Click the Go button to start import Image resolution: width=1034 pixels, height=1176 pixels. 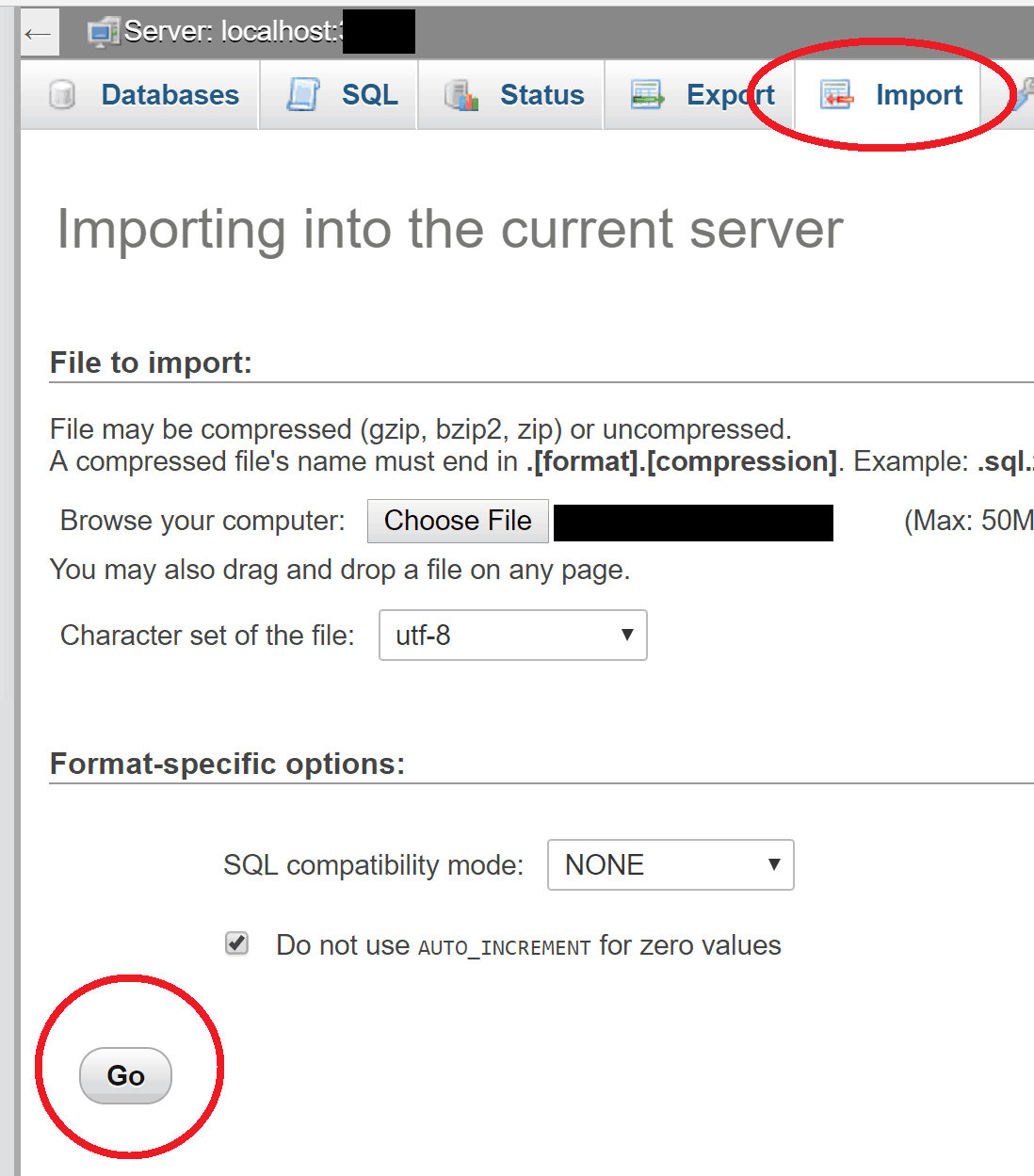[x=125, y=1075]
